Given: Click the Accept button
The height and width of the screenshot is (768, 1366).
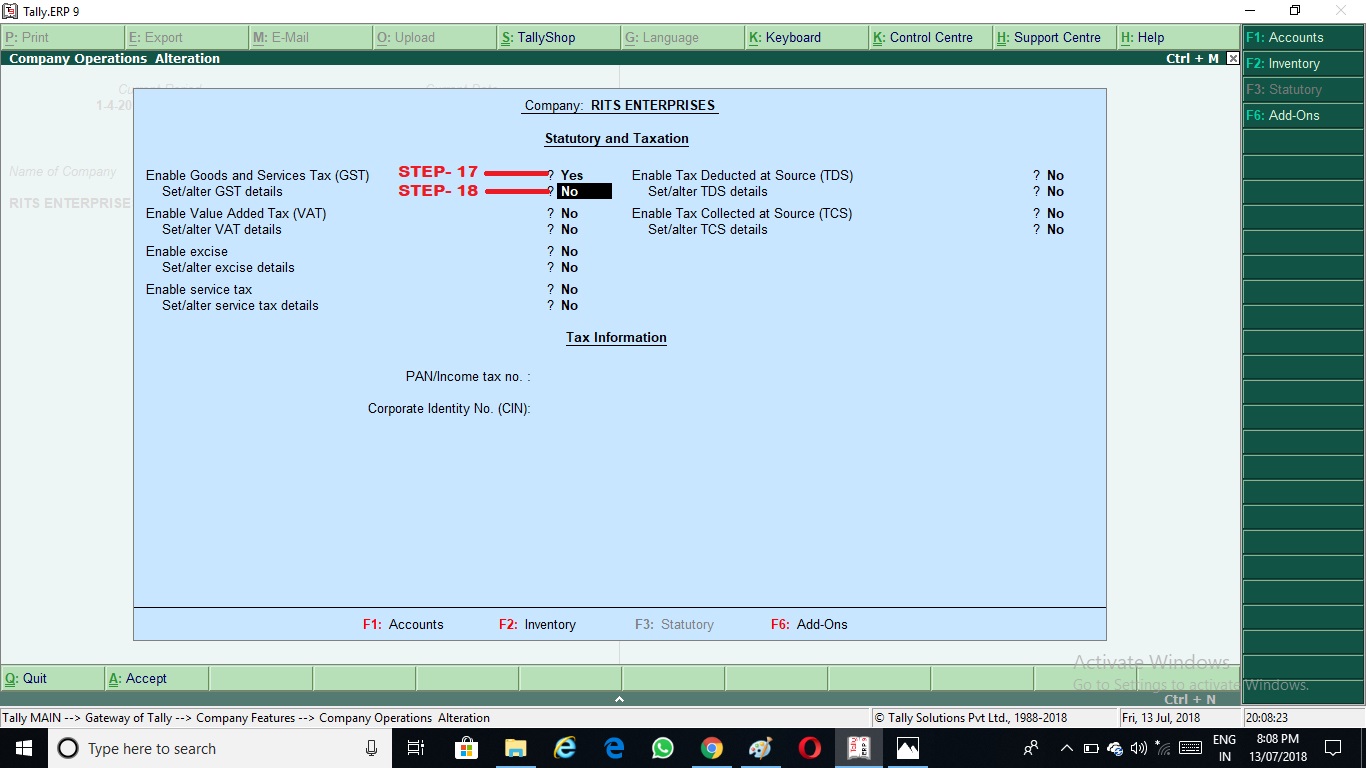Looking at the screenshot, I should tap(156, 678).
